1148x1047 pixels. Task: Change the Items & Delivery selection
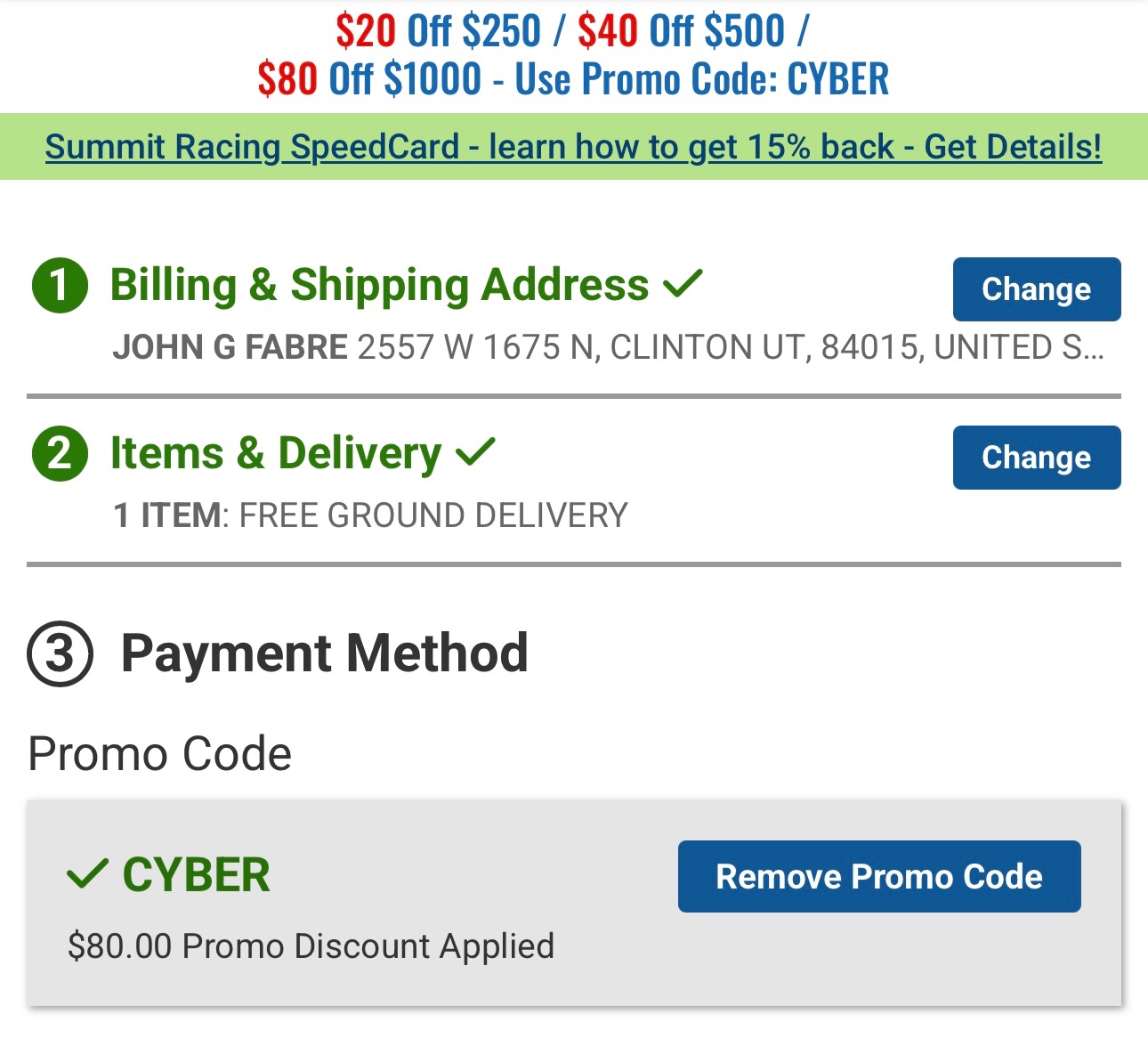coord(1036,458)
